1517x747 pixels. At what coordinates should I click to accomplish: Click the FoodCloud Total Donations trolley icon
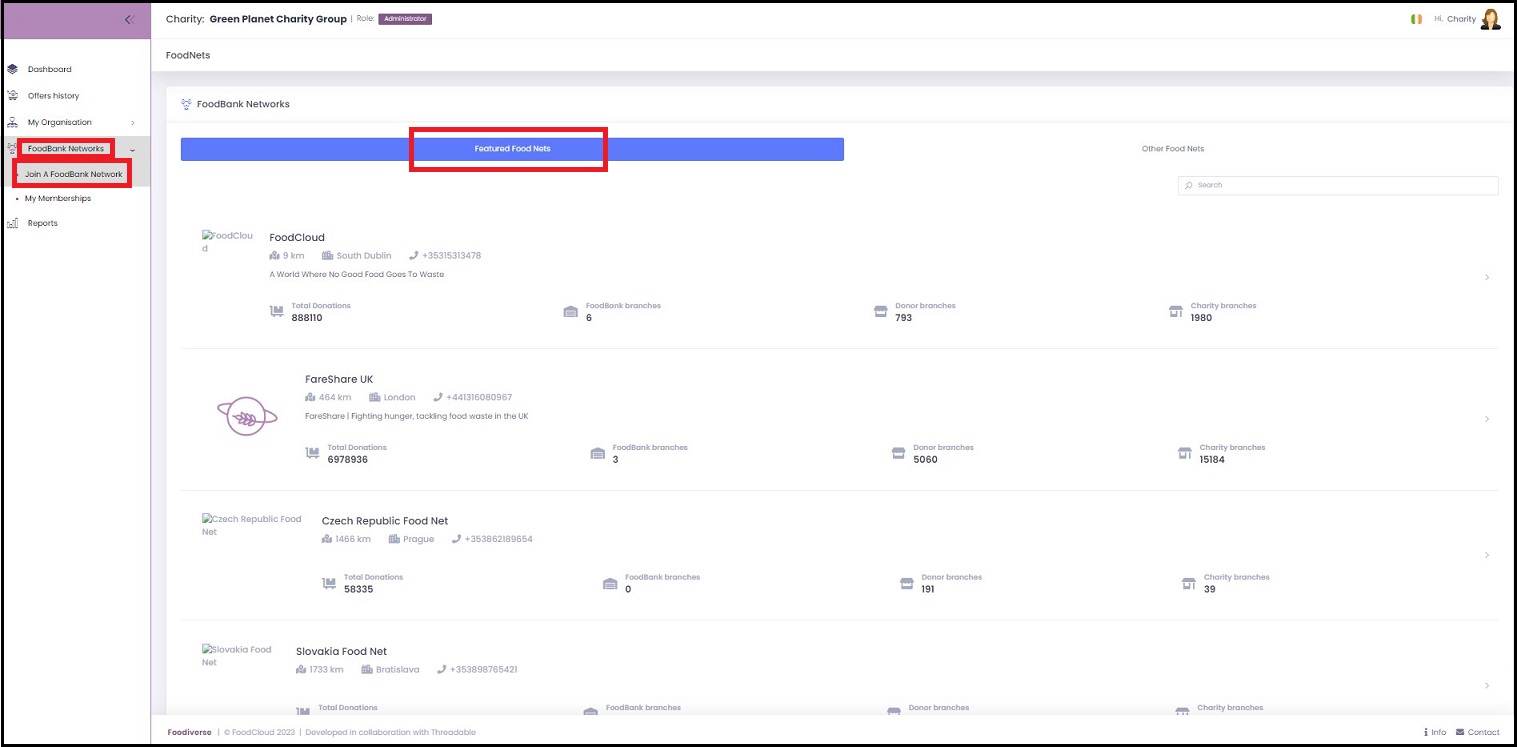click(277, 312)
